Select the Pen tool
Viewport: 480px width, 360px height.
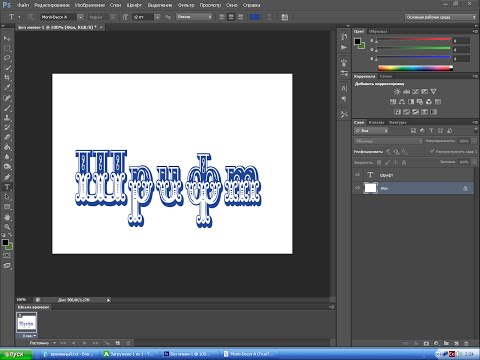[7, 177]
